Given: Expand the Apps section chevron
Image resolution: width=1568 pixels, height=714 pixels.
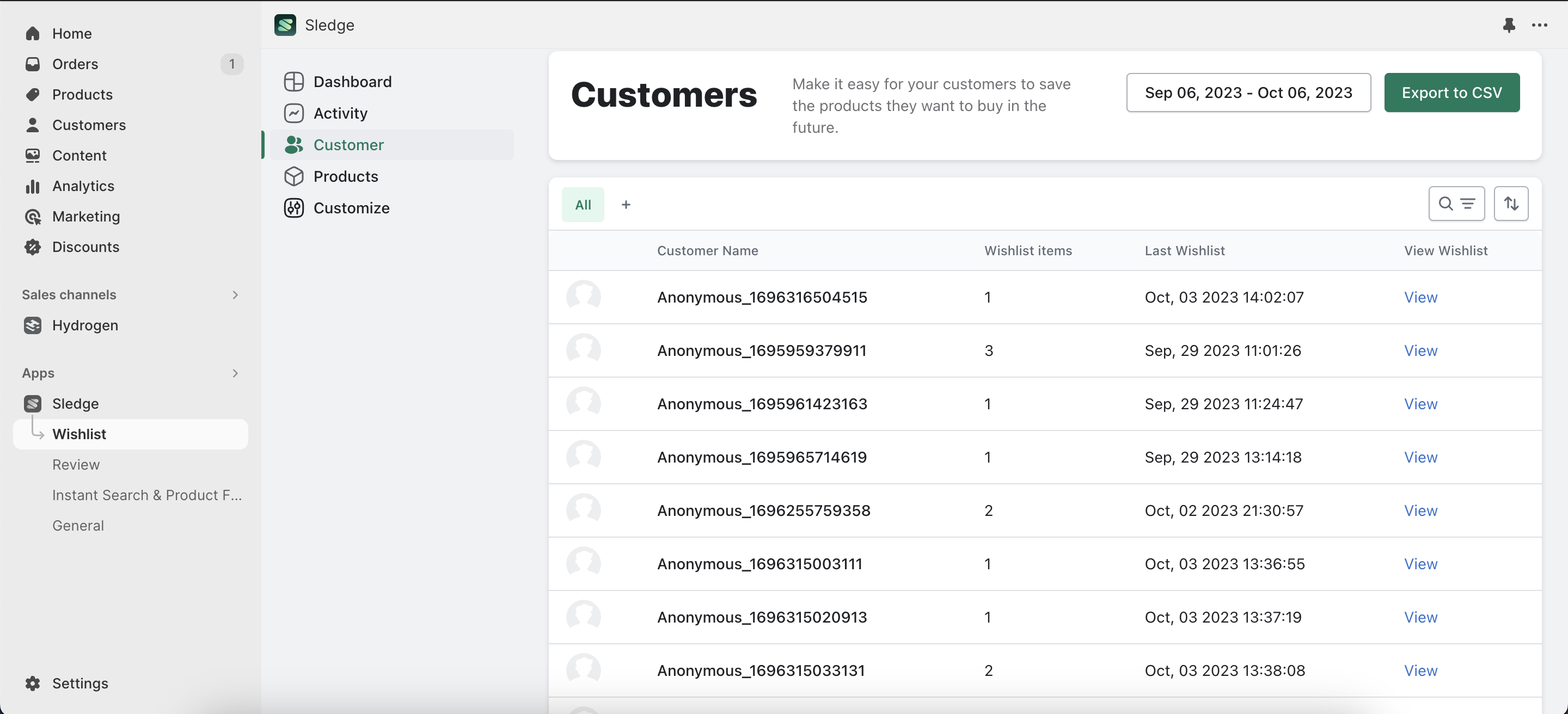Looking at the screenshot, I should [x=235, y=373].
